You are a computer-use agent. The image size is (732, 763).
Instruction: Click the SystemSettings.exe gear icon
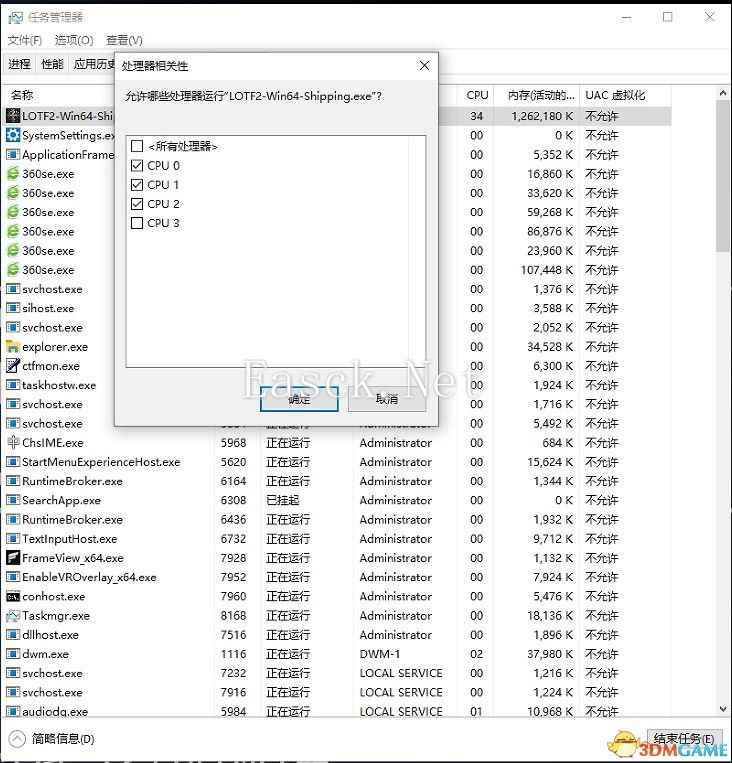[13, 135]
